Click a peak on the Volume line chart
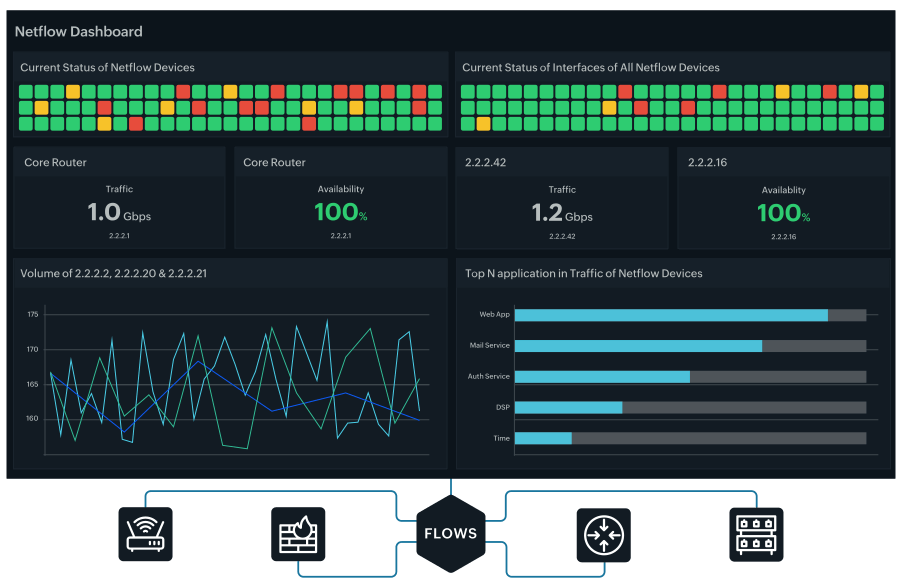902x587 pixels. coord(327,319)
